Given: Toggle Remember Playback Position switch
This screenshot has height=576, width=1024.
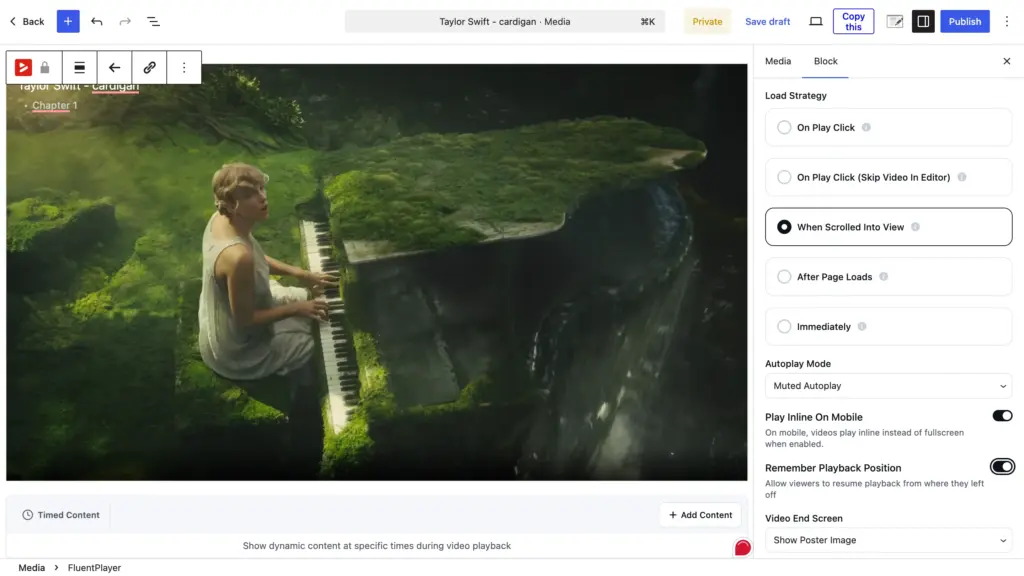Looking at the screenshot, I should tap(1002, 467).
